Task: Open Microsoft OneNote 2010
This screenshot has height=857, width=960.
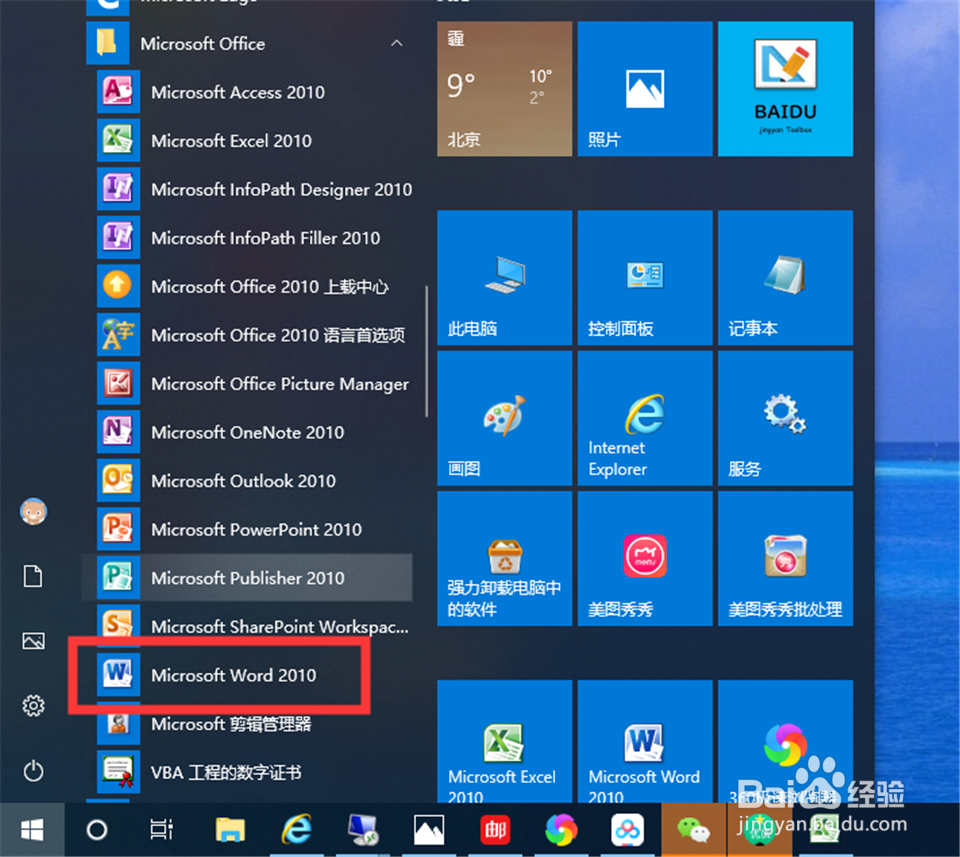Action: [x=248, y=432]
